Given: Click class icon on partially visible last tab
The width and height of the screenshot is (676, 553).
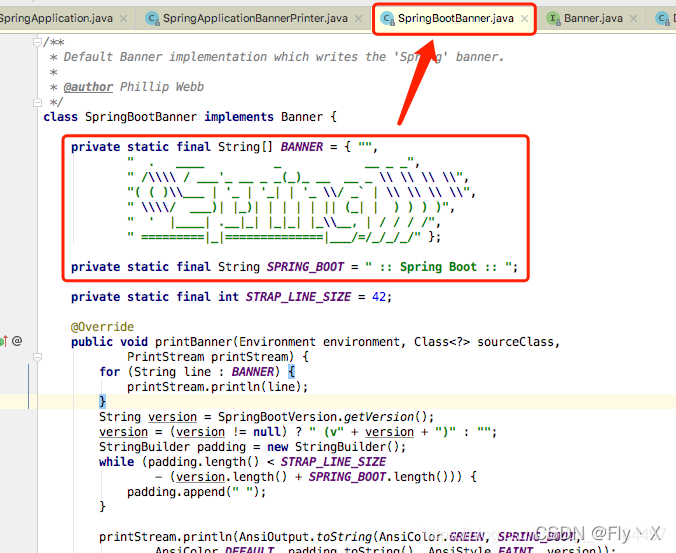Looking at the screenshot, I should pyautogui.click(x=662, y=19).
